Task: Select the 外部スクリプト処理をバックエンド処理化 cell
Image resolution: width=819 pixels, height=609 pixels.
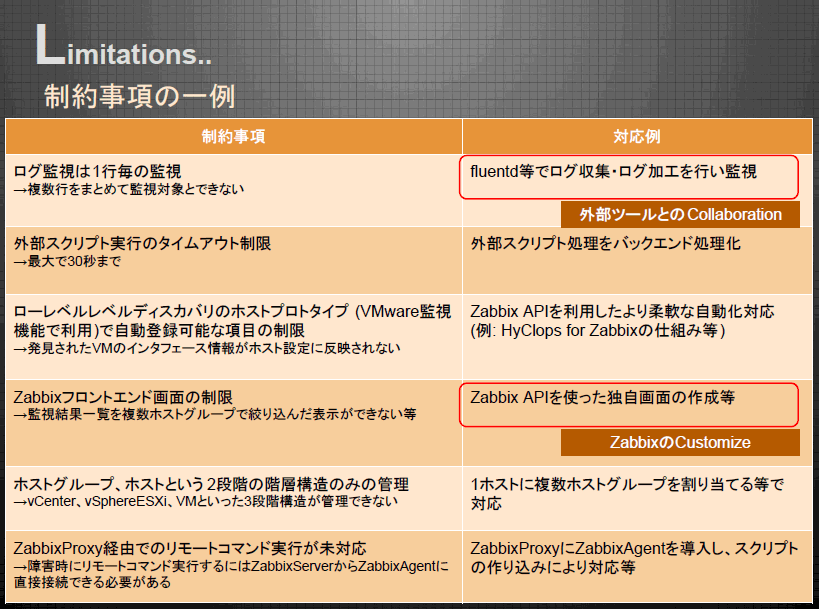Action: pos(637,261)
